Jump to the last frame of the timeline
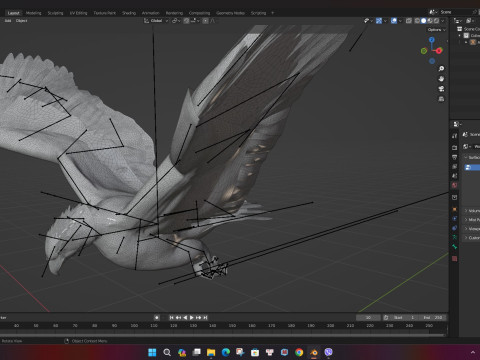Viewport: 480px width, 360px height. pos(205,317)
